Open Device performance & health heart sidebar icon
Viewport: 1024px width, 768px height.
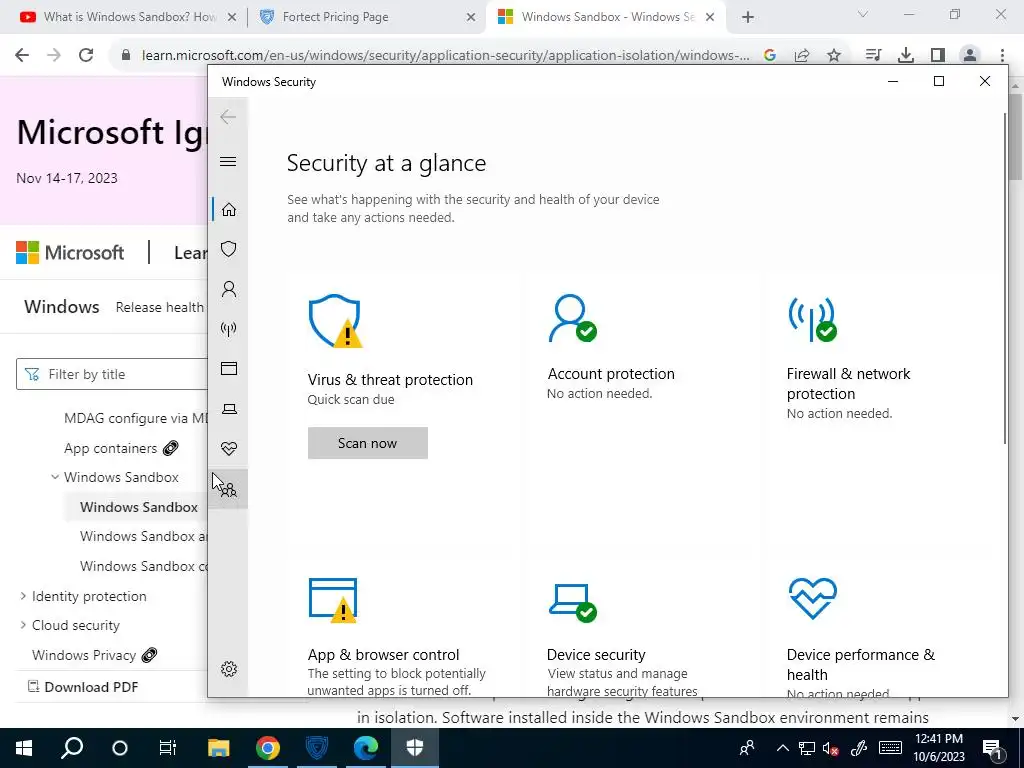tap(229, 449)
